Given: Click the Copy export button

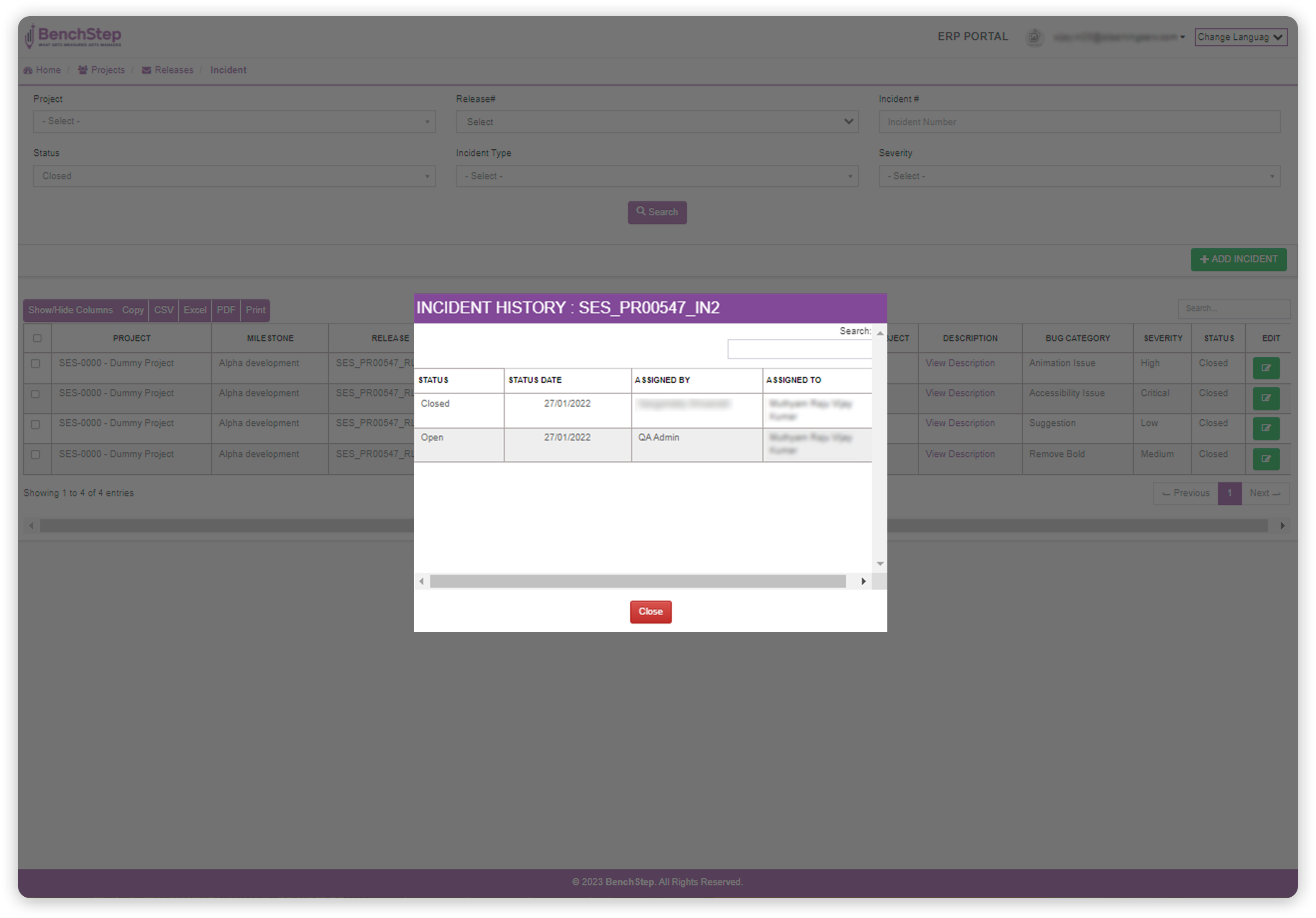Looking at the screenshot, I should (x=132, y=310).
